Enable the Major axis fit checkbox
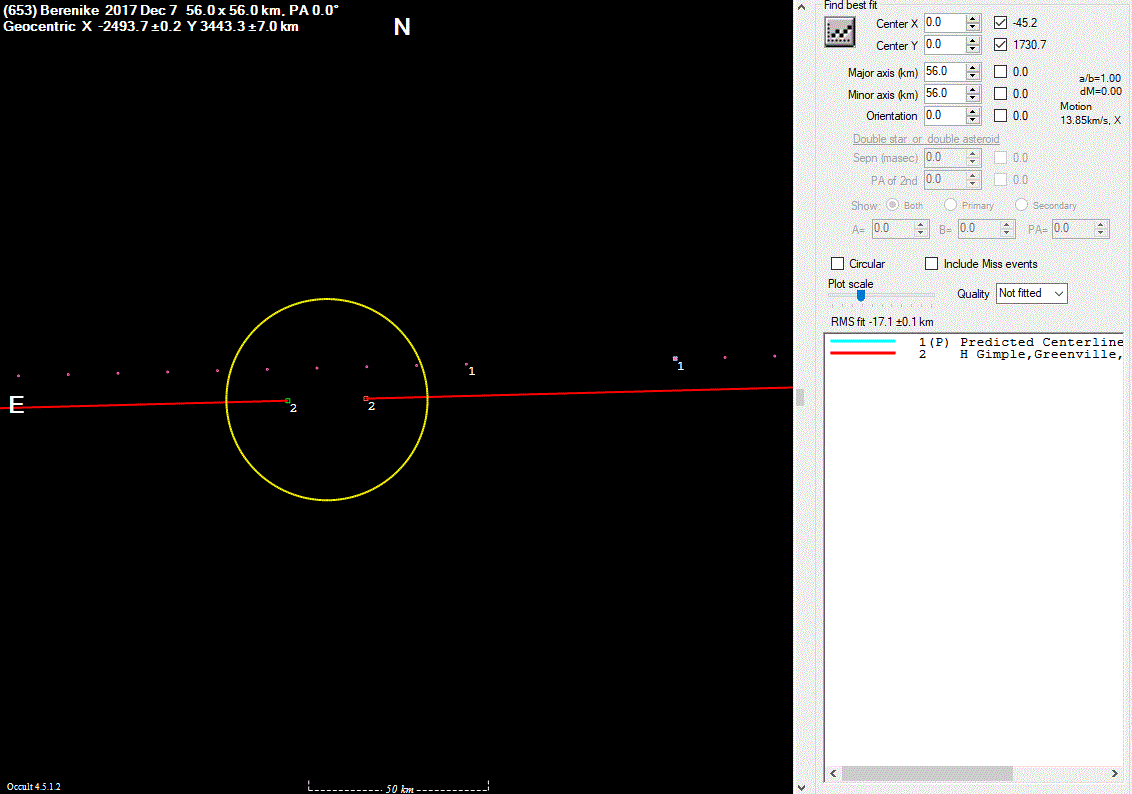The width and height of the screenshot is (1132, 794). point(1001,72)
